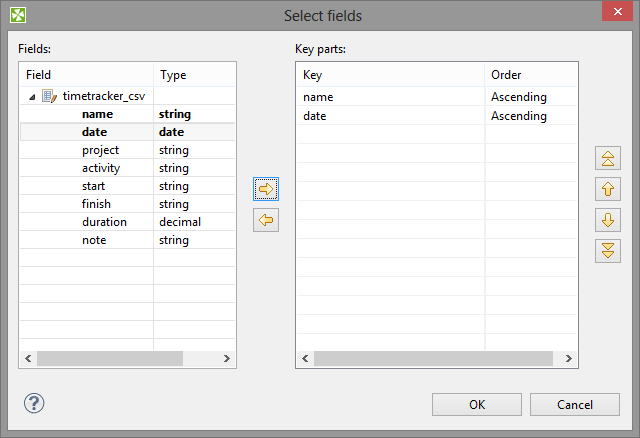640x438 pixels.
Task: Select the project field
Action: (100, 150)
